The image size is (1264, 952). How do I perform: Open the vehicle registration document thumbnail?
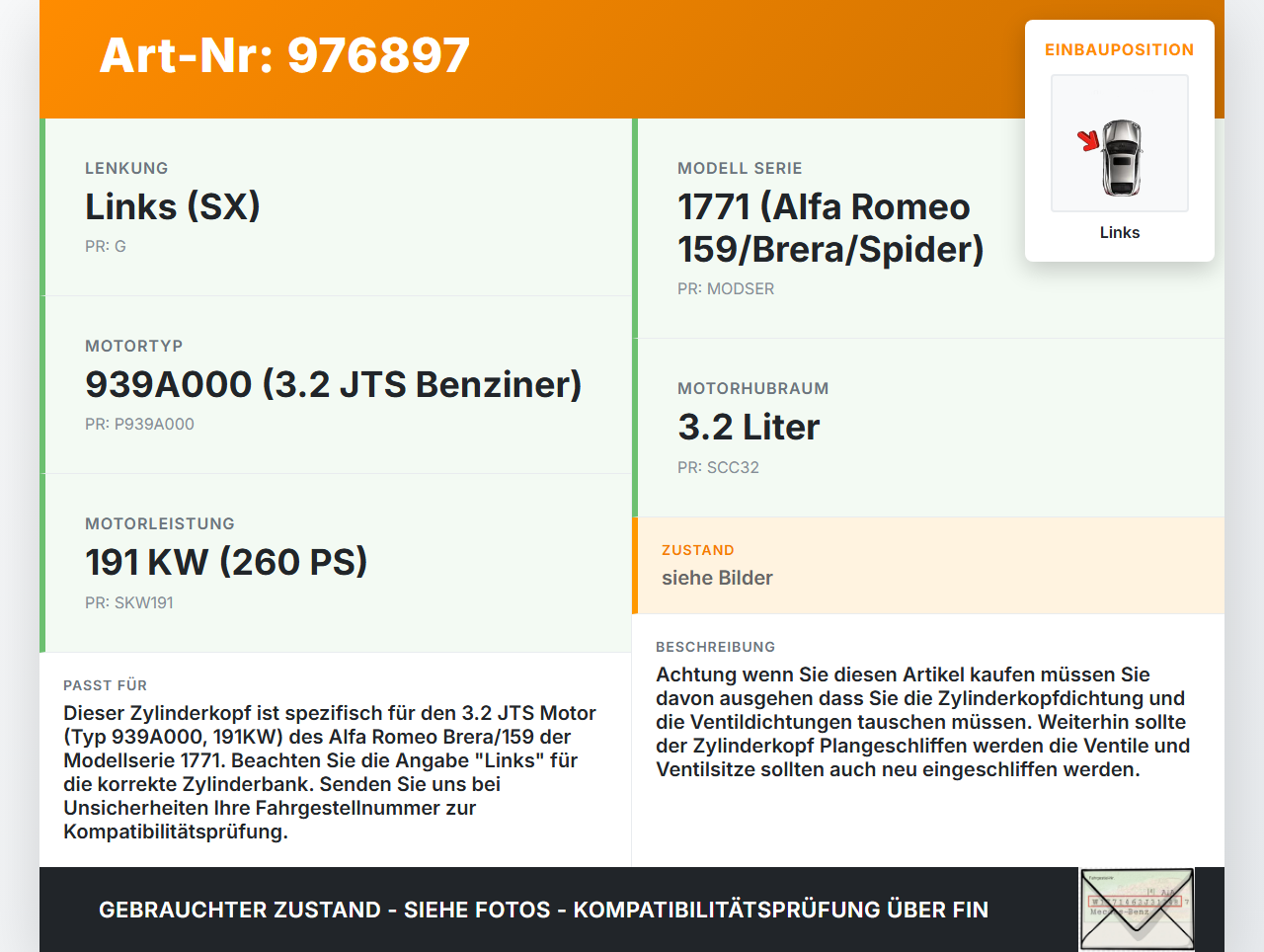(x=1134, y=908)
